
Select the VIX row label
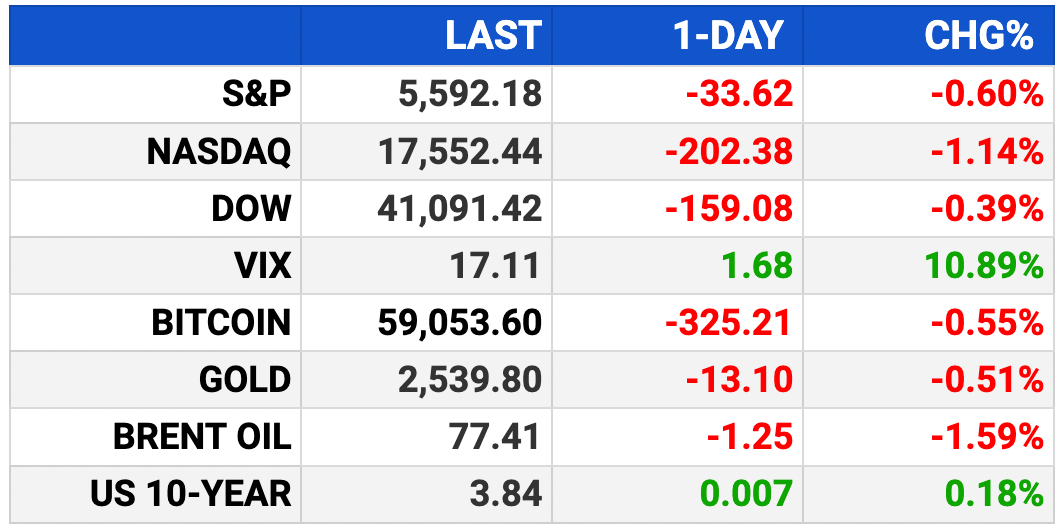coord(261,265)
